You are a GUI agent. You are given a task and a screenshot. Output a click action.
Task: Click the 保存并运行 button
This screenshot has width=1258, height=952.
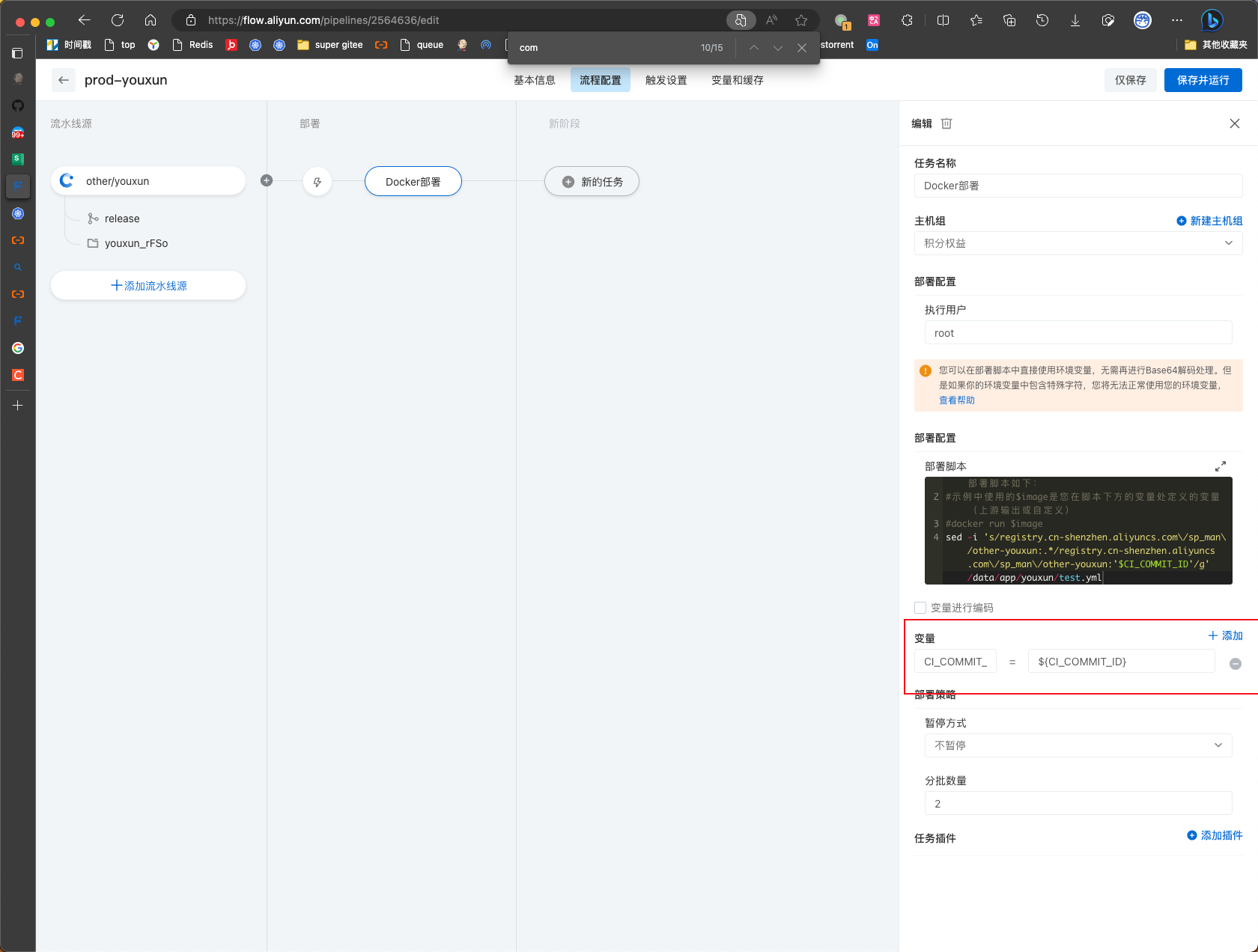1203,80
